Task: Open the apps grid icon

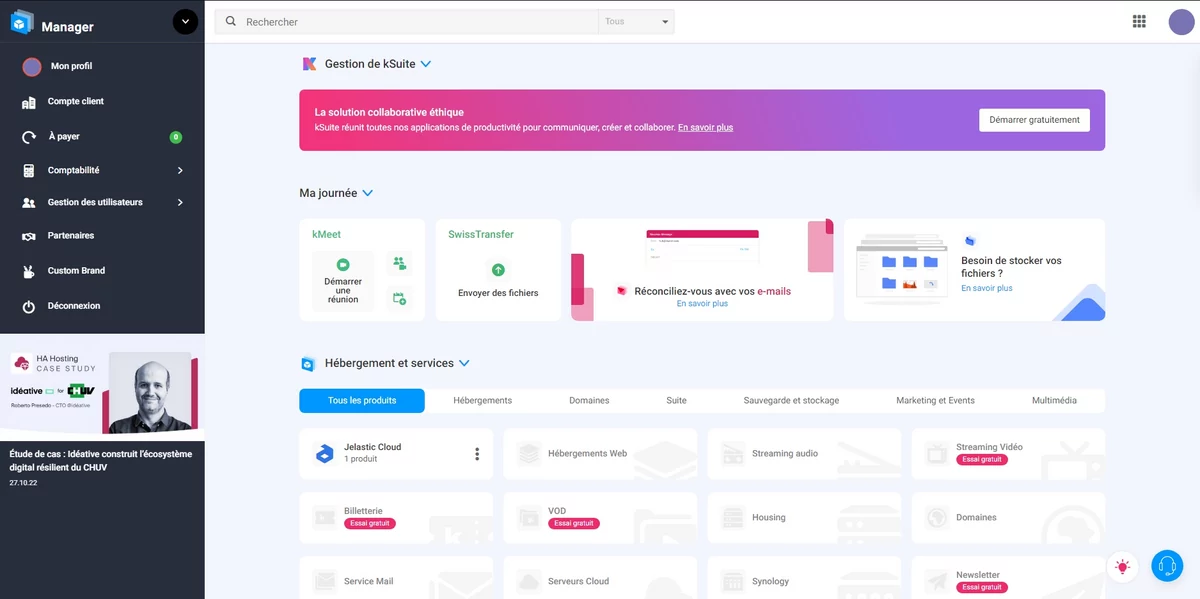Action: 1139,21
